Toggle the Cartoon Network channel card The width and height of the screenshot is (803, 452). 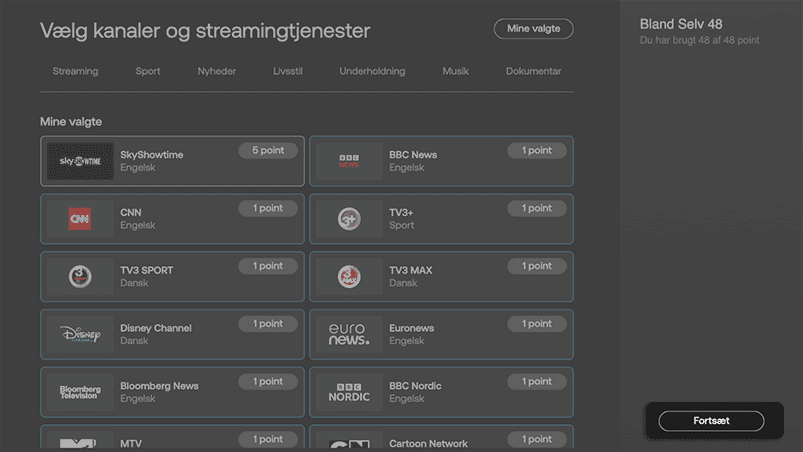(441, 440)
